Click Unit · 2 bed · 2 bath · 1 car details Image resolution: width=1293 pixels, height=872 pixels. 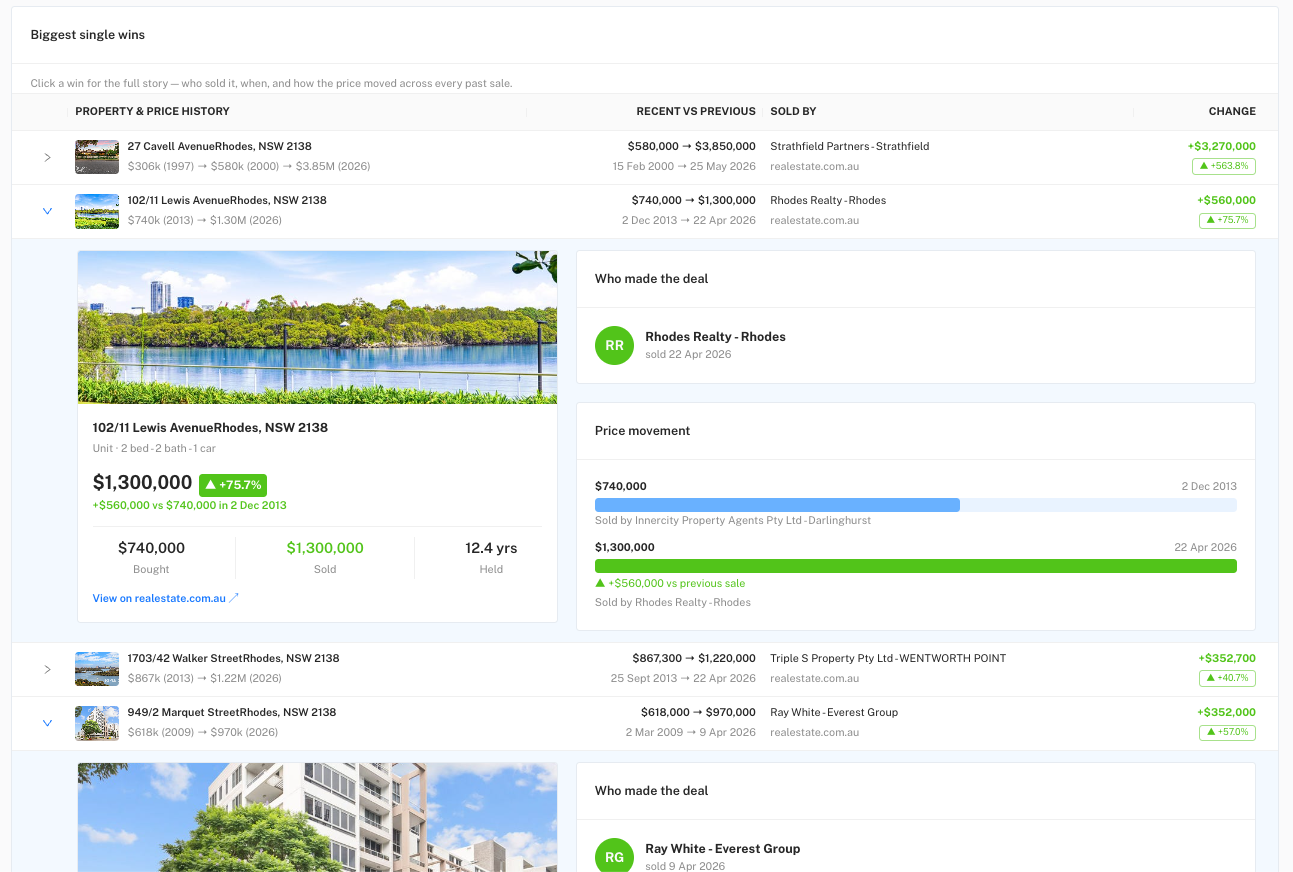pos(154,449)
